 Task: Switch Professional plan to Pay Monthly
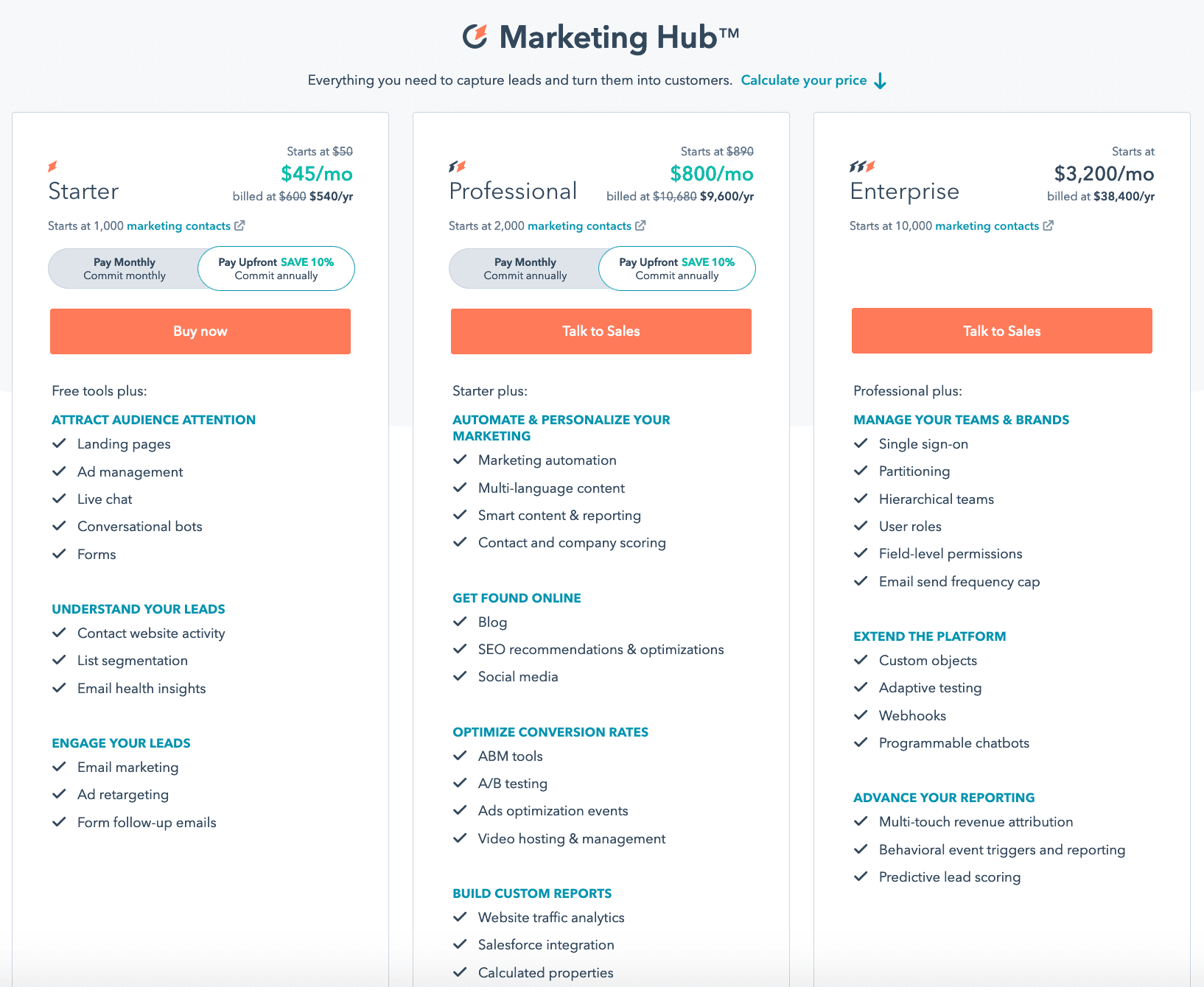525,268
